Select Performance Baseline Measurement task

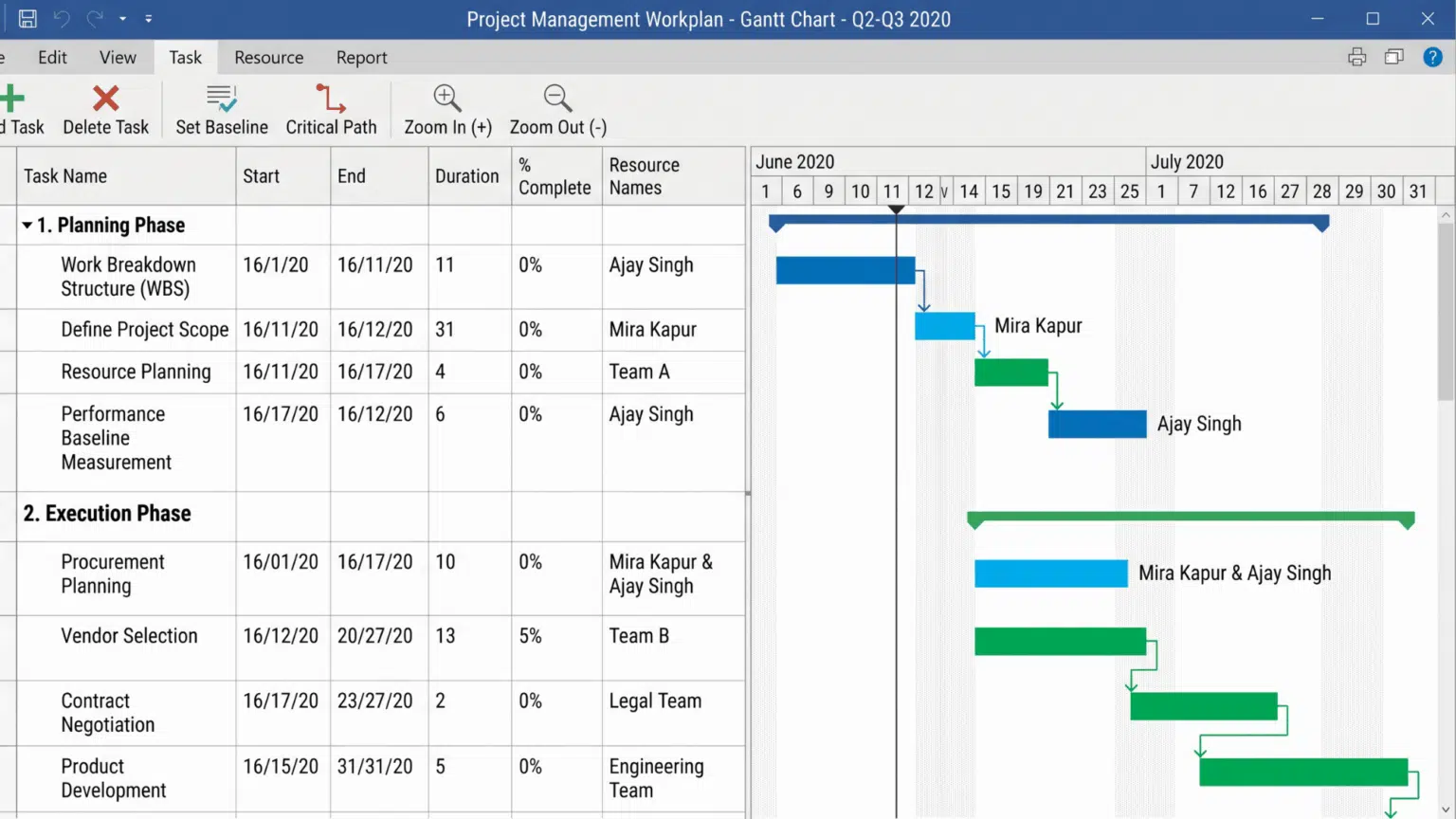coord(117,438)
